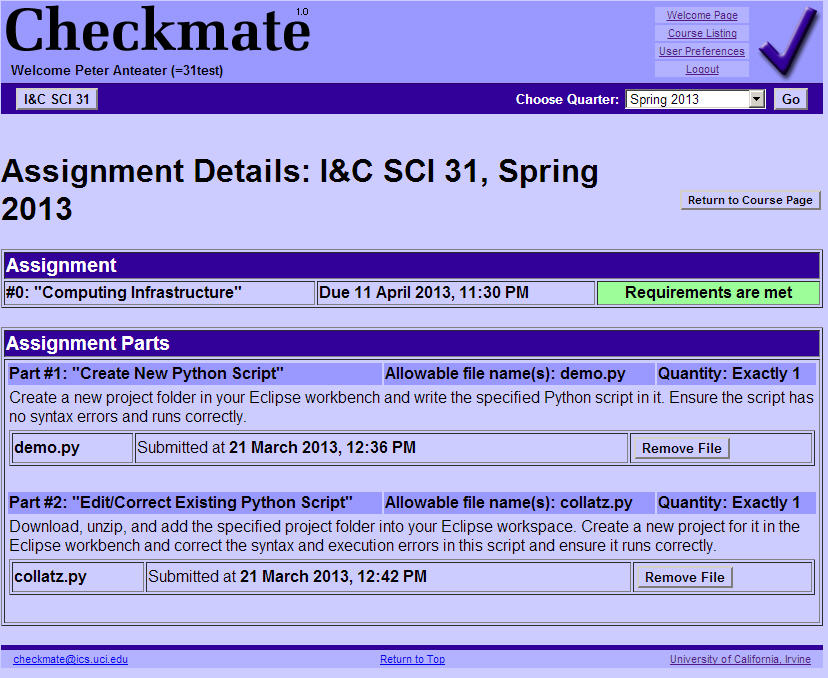Open User Preferences

[702, 51]
